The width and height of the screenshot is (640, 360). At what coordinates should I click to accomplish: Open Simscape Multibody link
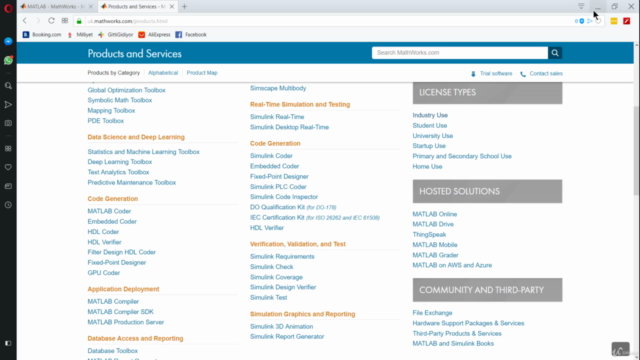coord(278,88)
